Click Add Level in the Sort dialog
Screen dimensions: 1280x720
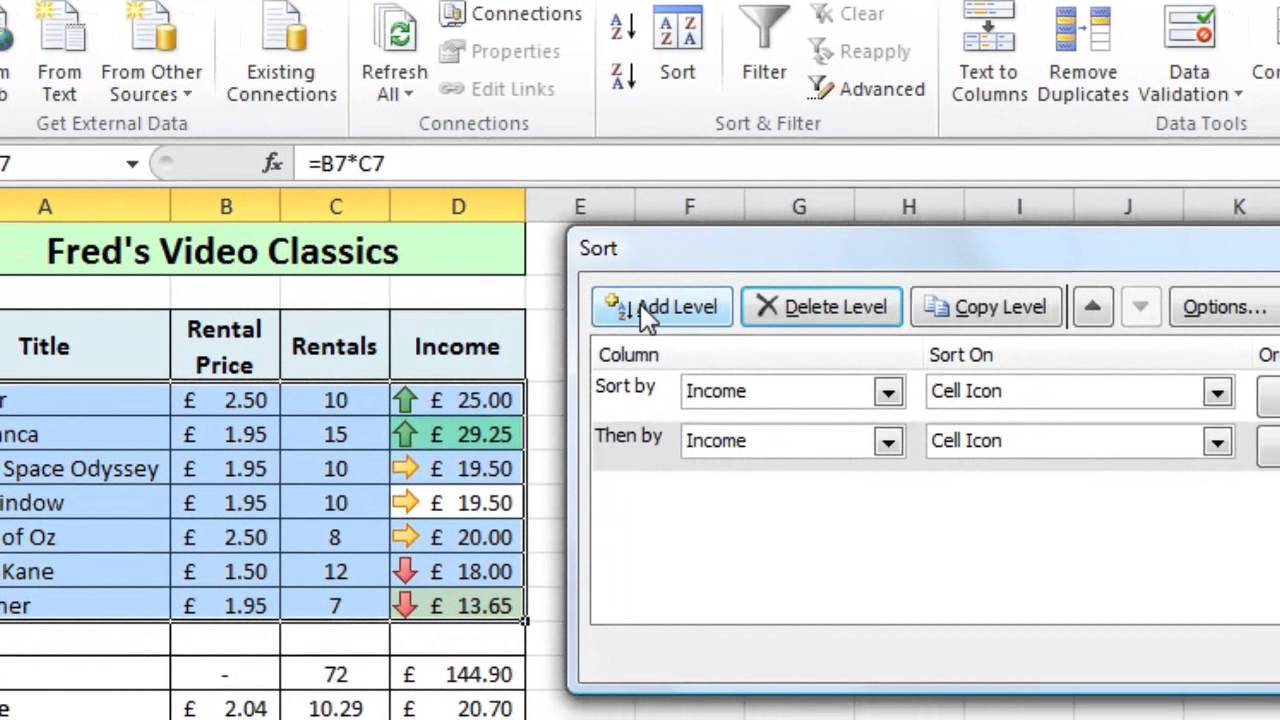tap(662, 307)
